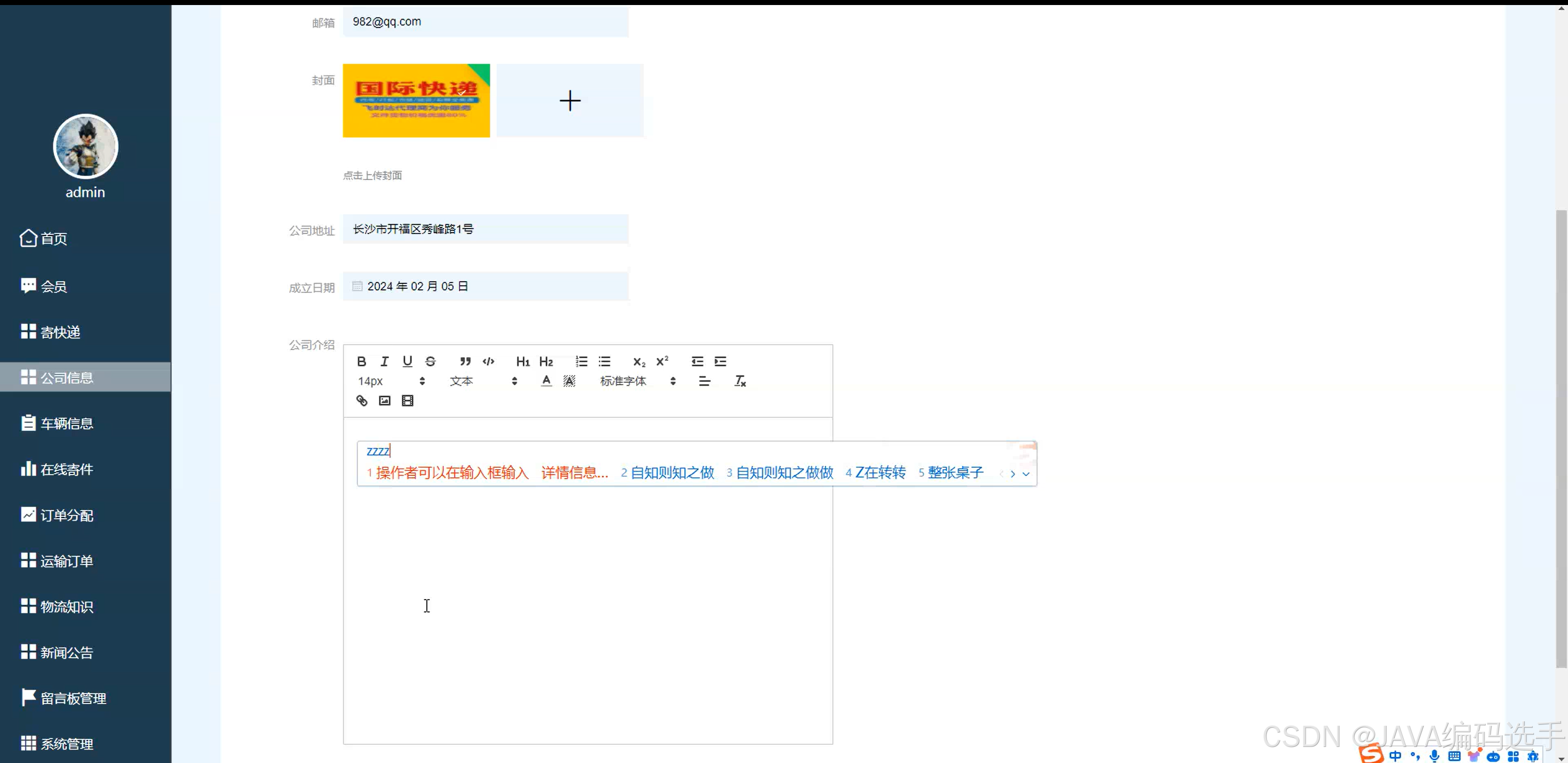Insert a hyperlink in the editor
This screenshot has width=1568, height=763.
coord(361,401)
